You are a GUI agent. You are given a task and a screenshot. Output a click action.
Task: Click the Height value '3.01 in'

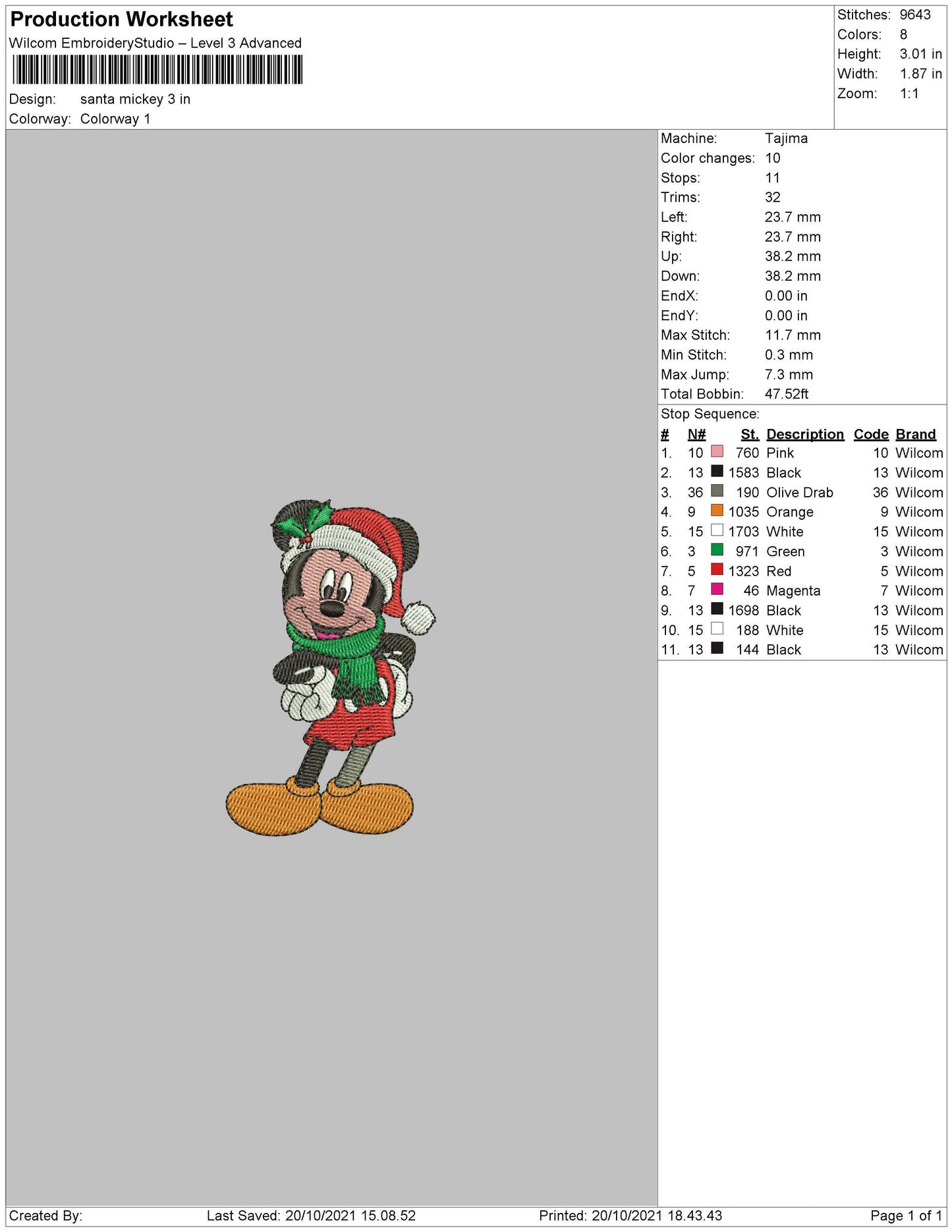(921, 54)
